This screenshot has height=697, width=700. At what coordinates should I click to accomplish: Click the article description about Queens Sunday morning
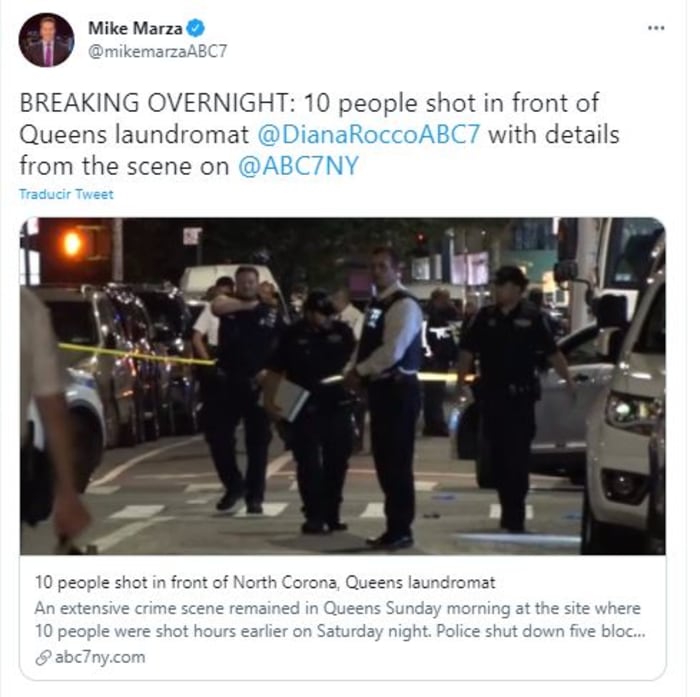(x=340, y=620)
